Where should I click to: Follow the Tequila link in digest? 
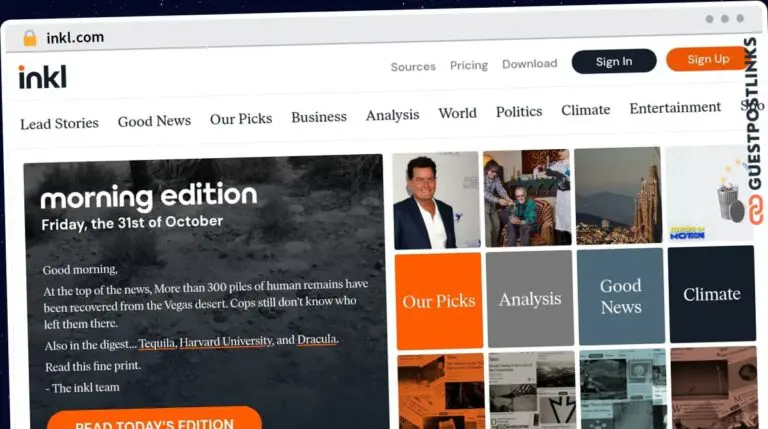point(157,343)
